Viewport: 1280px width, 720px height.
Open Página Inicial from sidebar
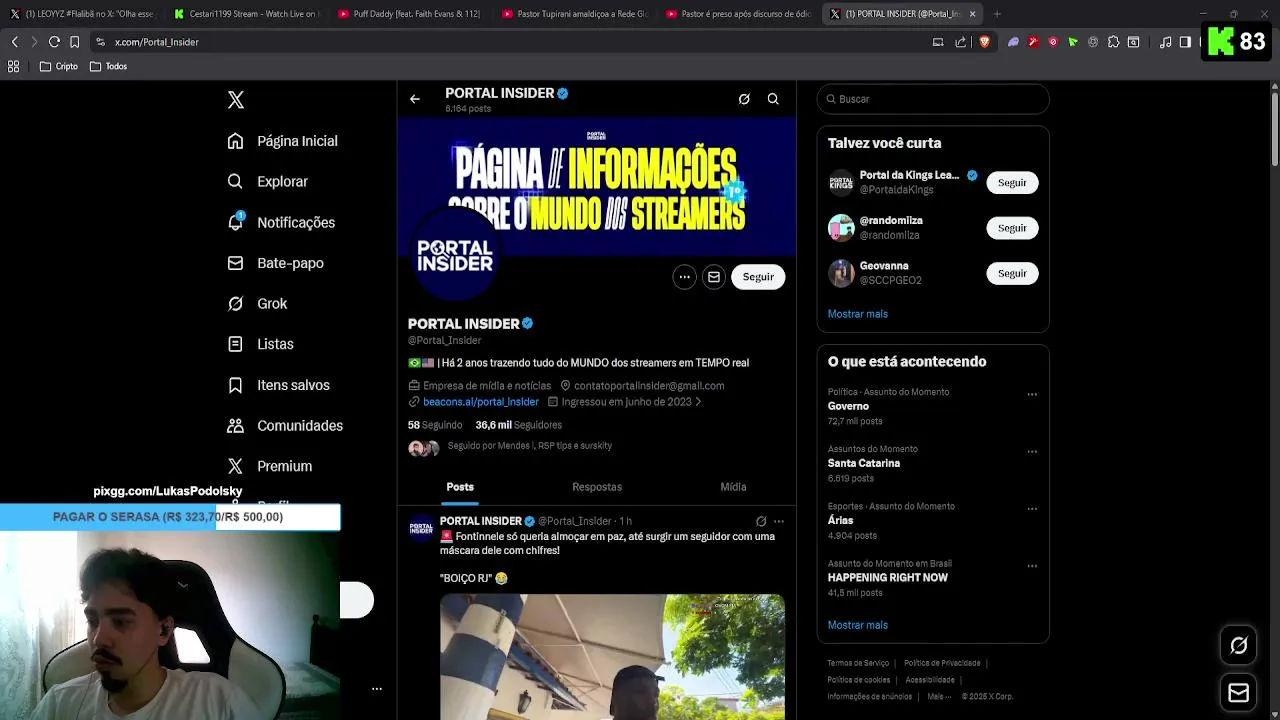(283, 141)
